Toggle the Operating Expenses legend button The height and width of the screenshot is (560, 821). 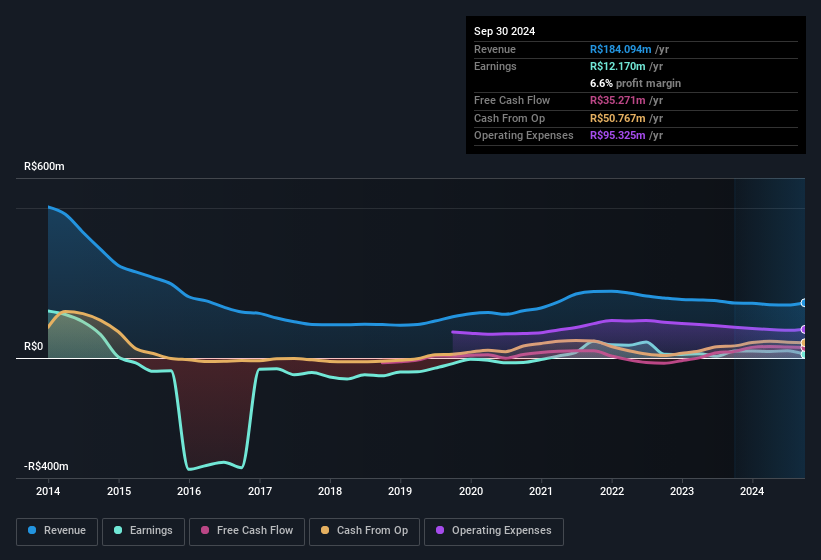point(494,531)
